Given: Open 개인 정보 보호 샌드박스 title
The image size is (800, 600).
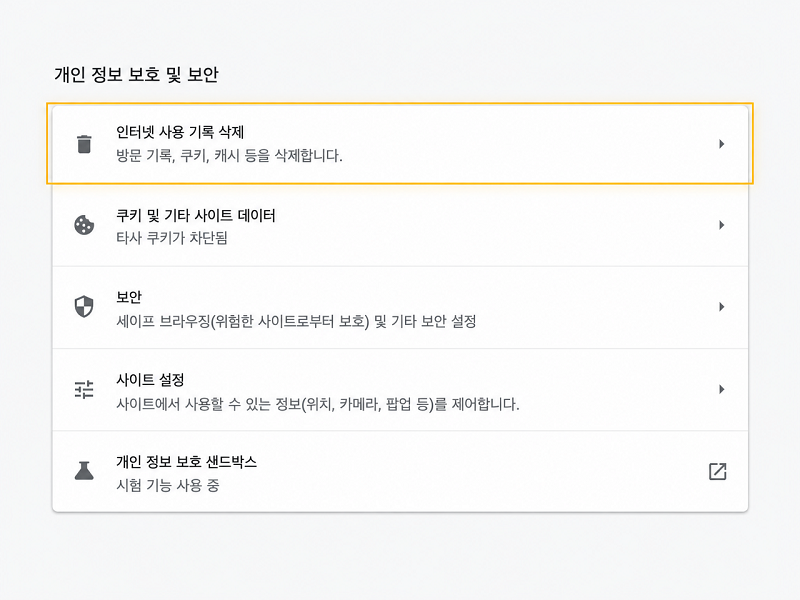Looking at the screenshot, I should coord(186,462).
